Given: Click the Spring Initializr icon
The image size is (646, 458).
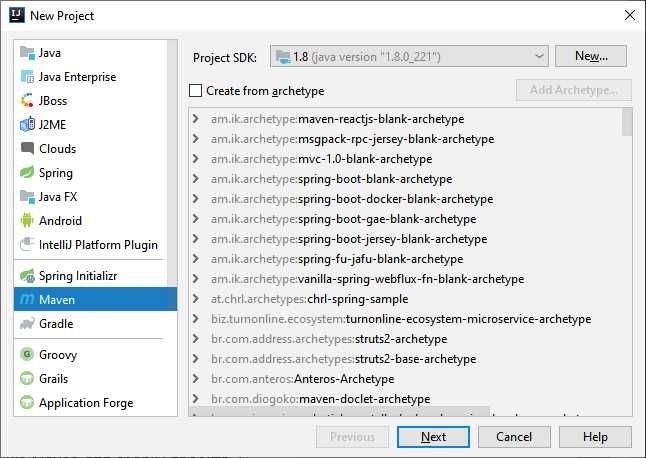Looking at the screenshot, I should (28, 276).
